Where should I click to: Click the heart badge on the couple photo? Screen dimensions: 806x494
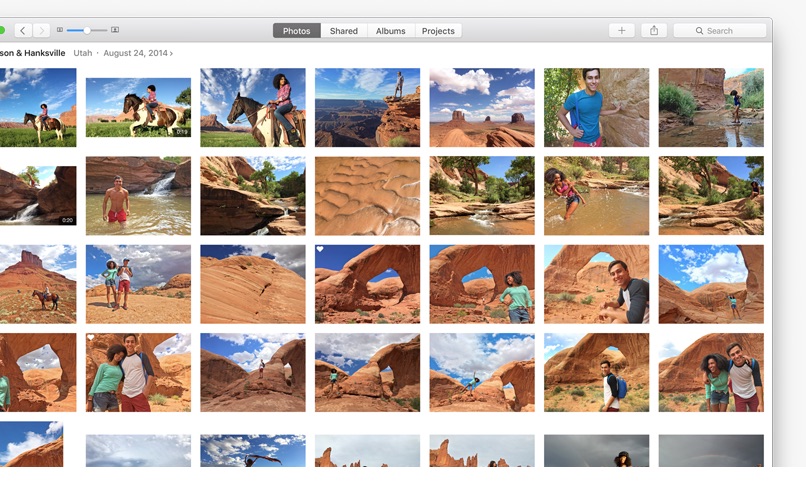[91, 338]
